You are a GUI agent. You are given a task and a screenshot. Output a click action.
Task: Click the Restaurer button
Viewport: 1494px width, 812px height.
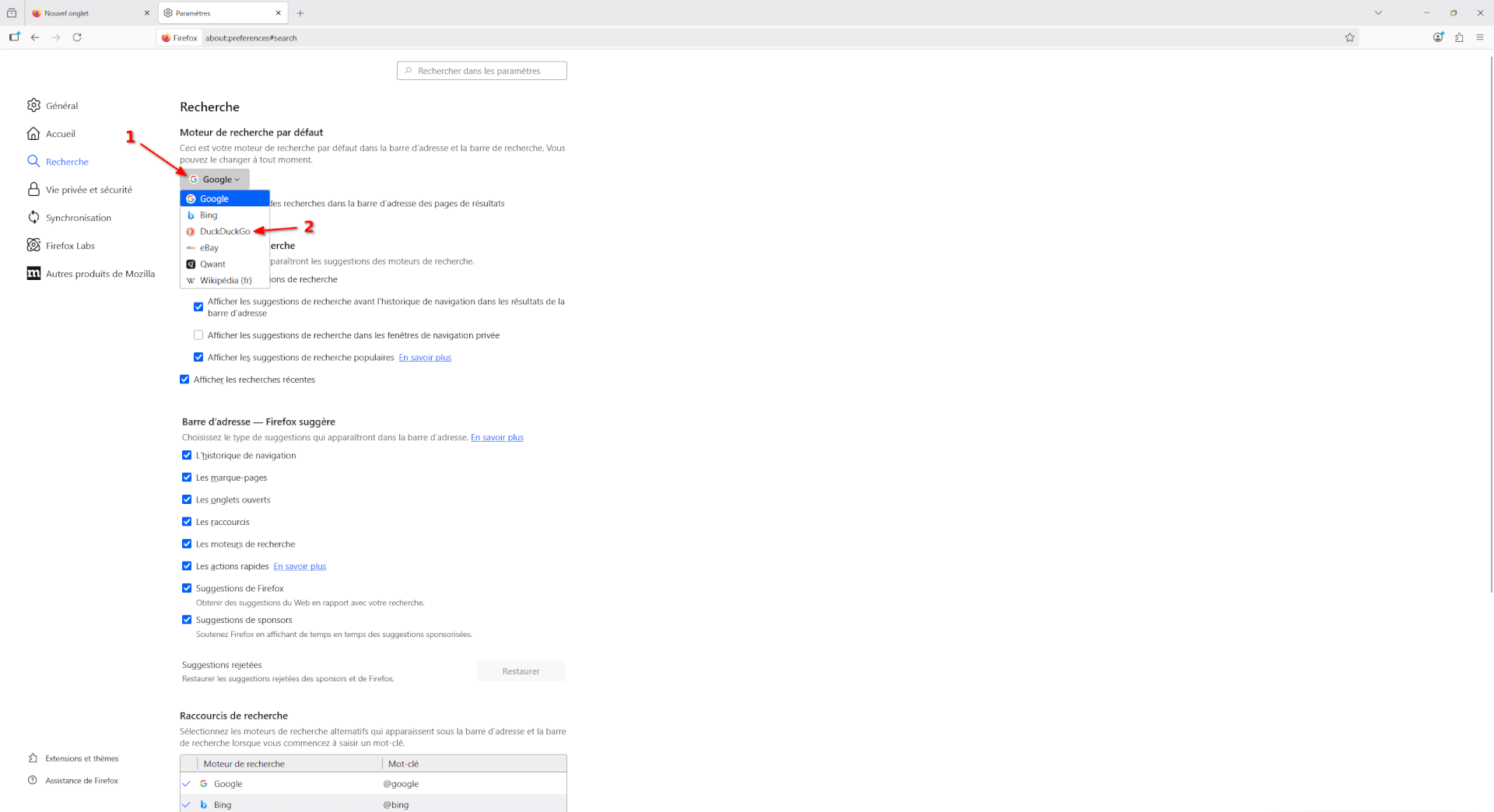point(521,671)
